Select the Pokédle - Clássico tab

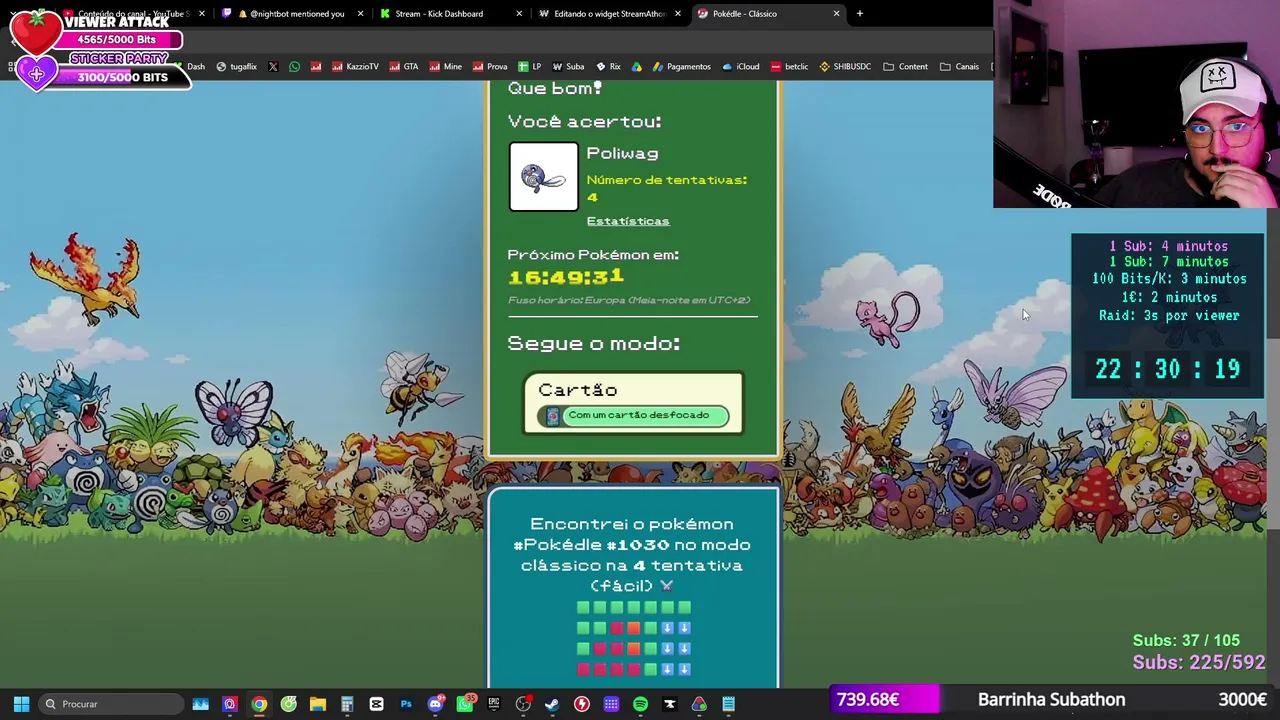click(767, 14)
